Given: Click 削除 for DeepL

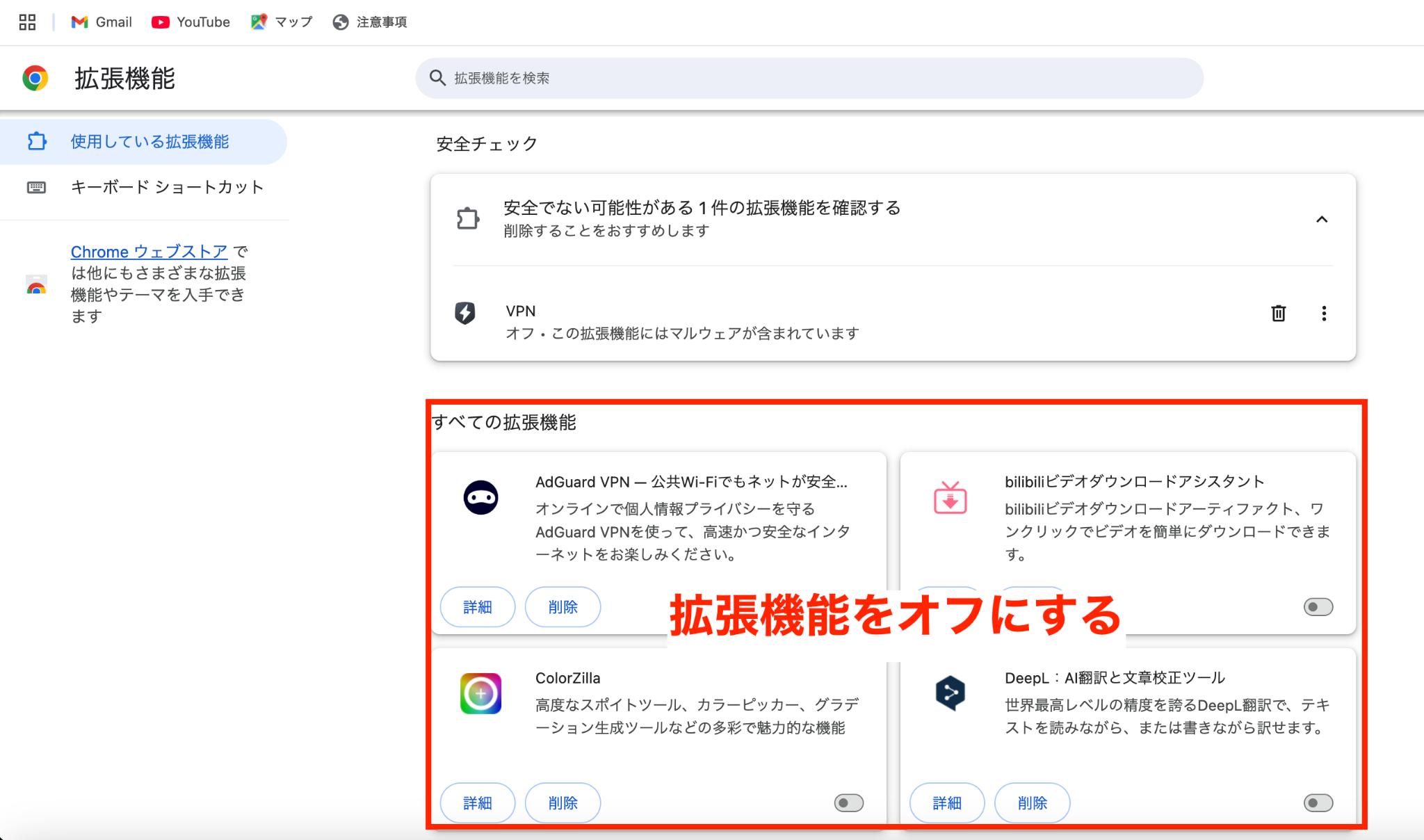Looking at the screenshot, I should point(1033,803).
